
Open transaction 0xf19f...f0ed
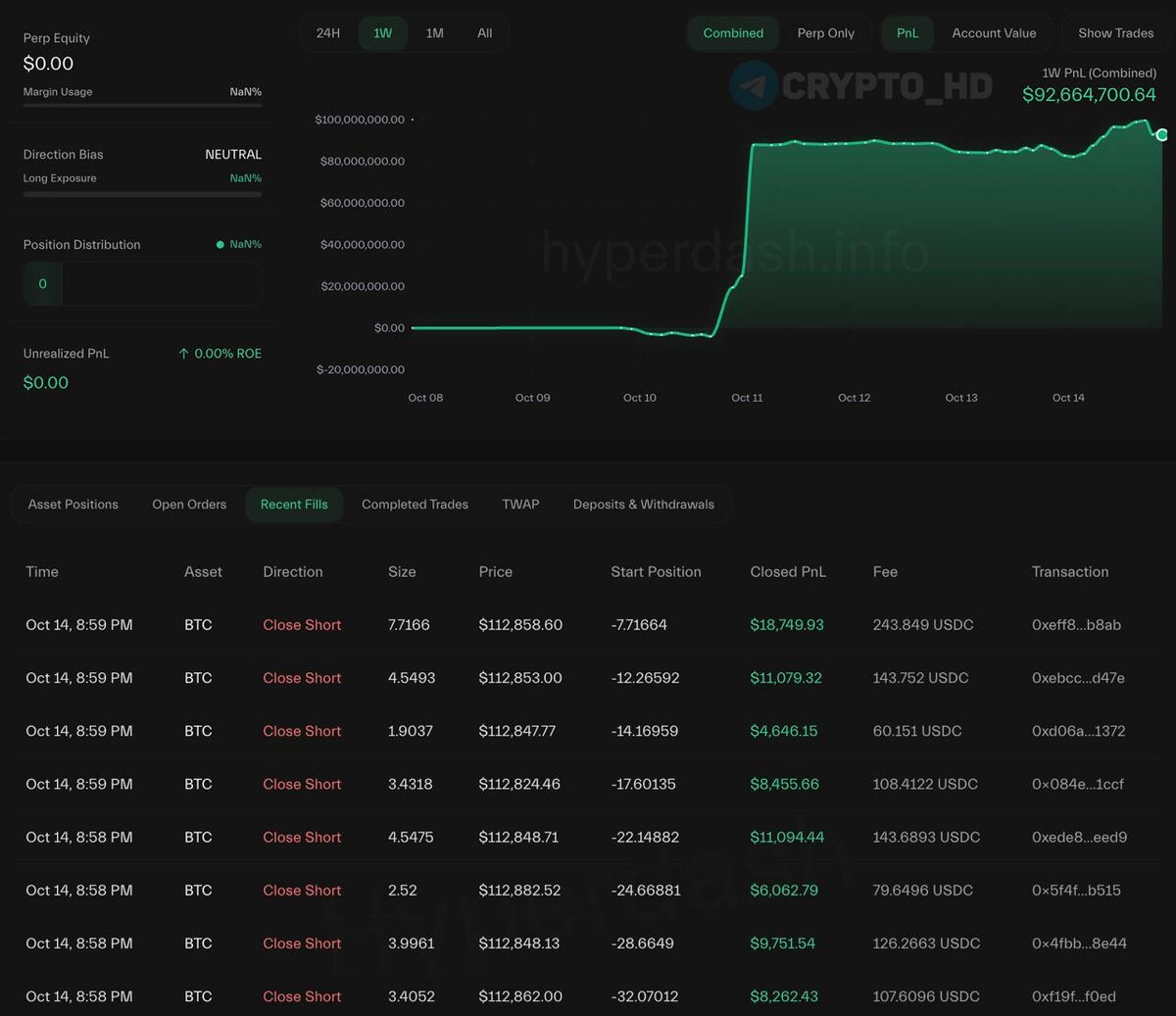(x=1073, y=995)
